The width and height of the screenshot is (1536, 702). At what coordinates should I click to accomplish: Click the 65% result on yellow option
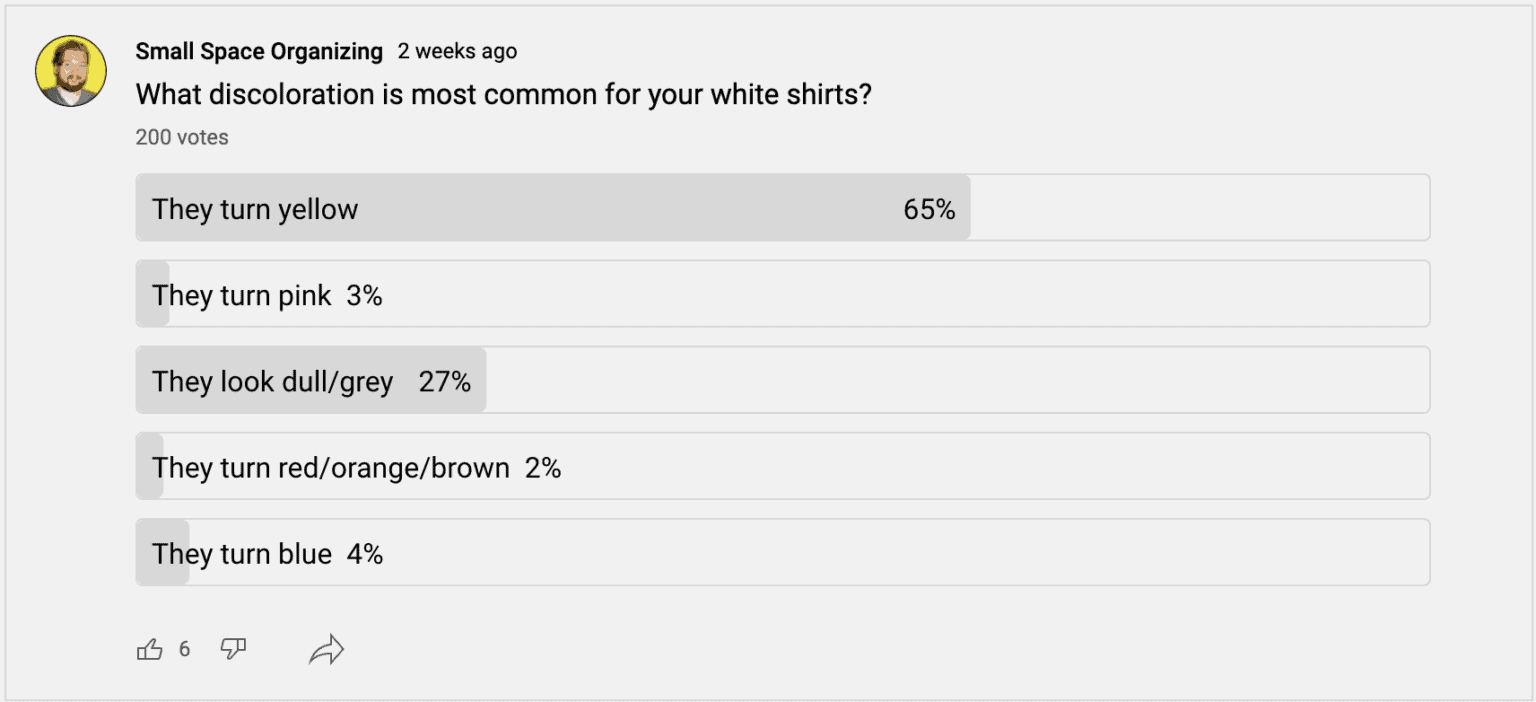929,209
